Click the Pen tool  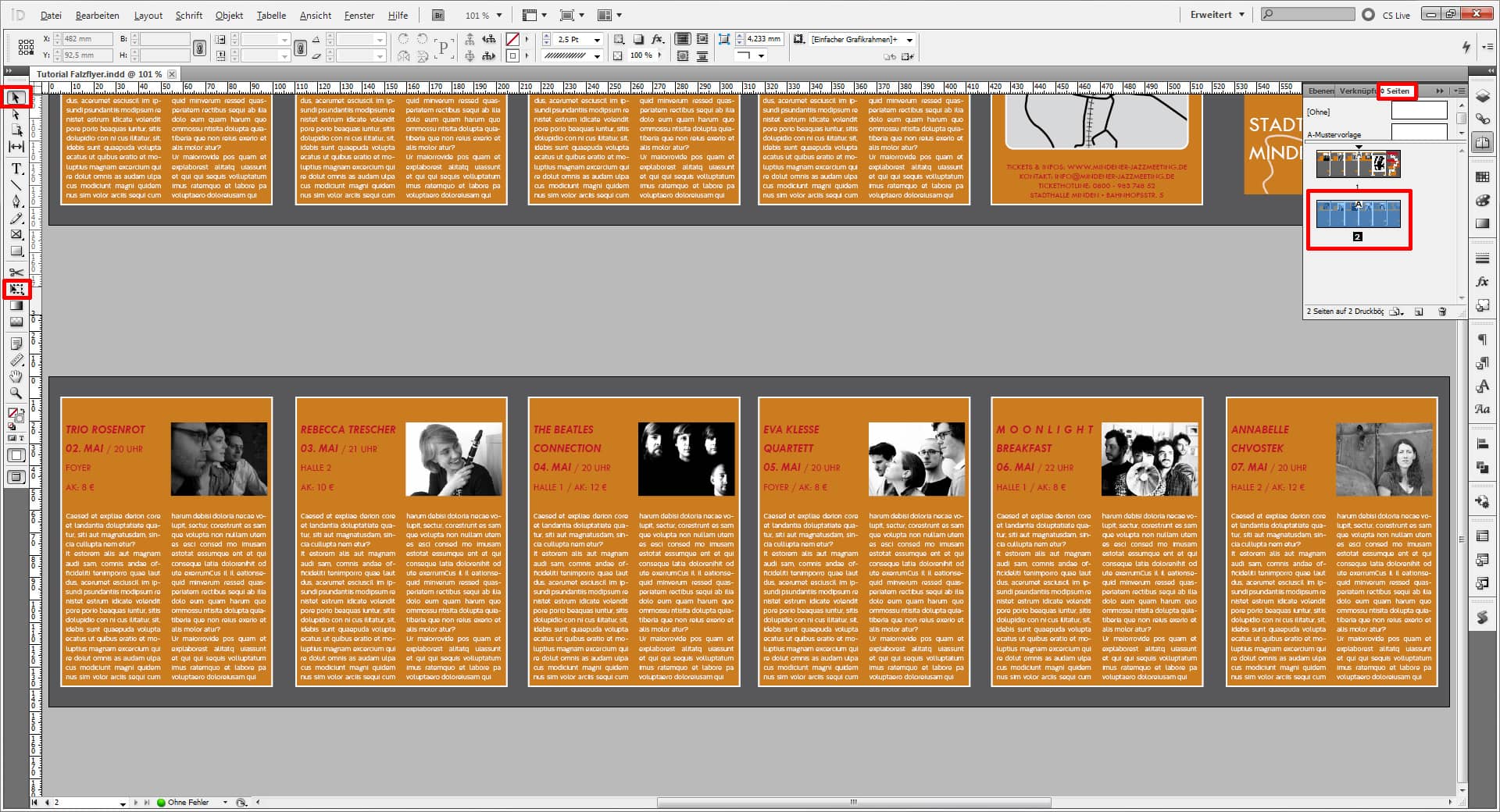(16, 201)
